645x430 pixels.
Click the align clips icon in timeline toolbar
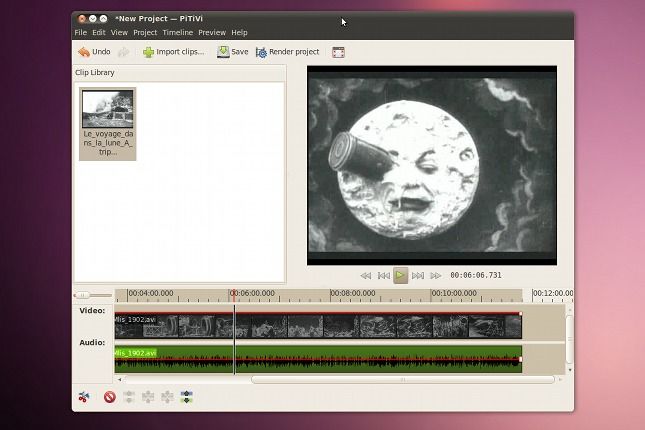[x=186, y=397]
